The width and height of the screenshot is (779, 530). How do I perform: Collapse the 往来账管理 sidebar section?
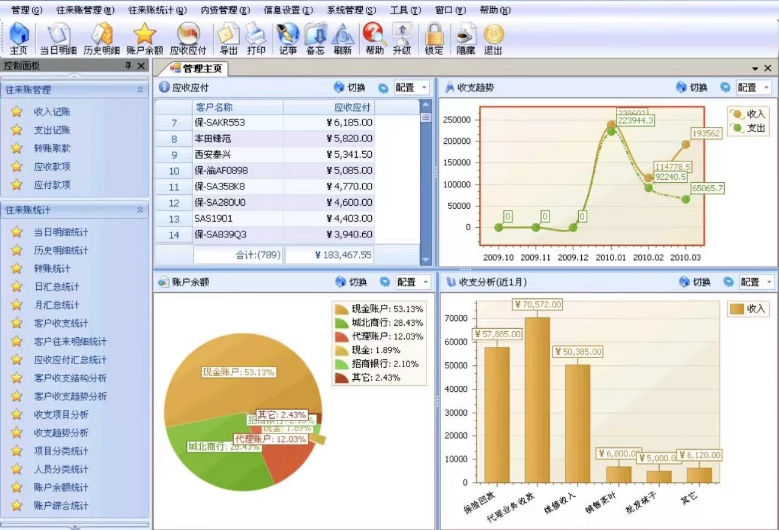(140, 90)
